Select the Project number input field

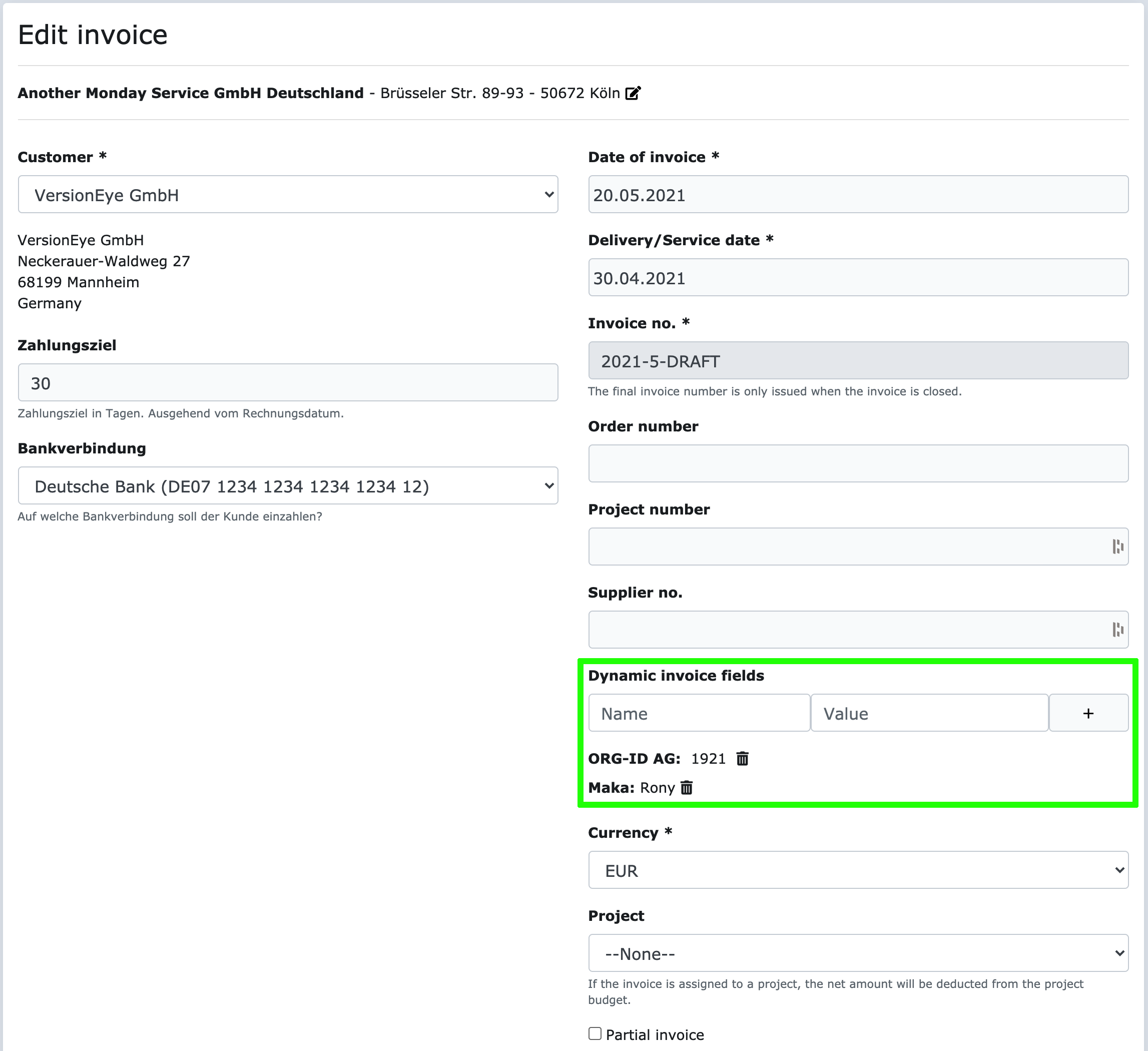coord(826,547)
